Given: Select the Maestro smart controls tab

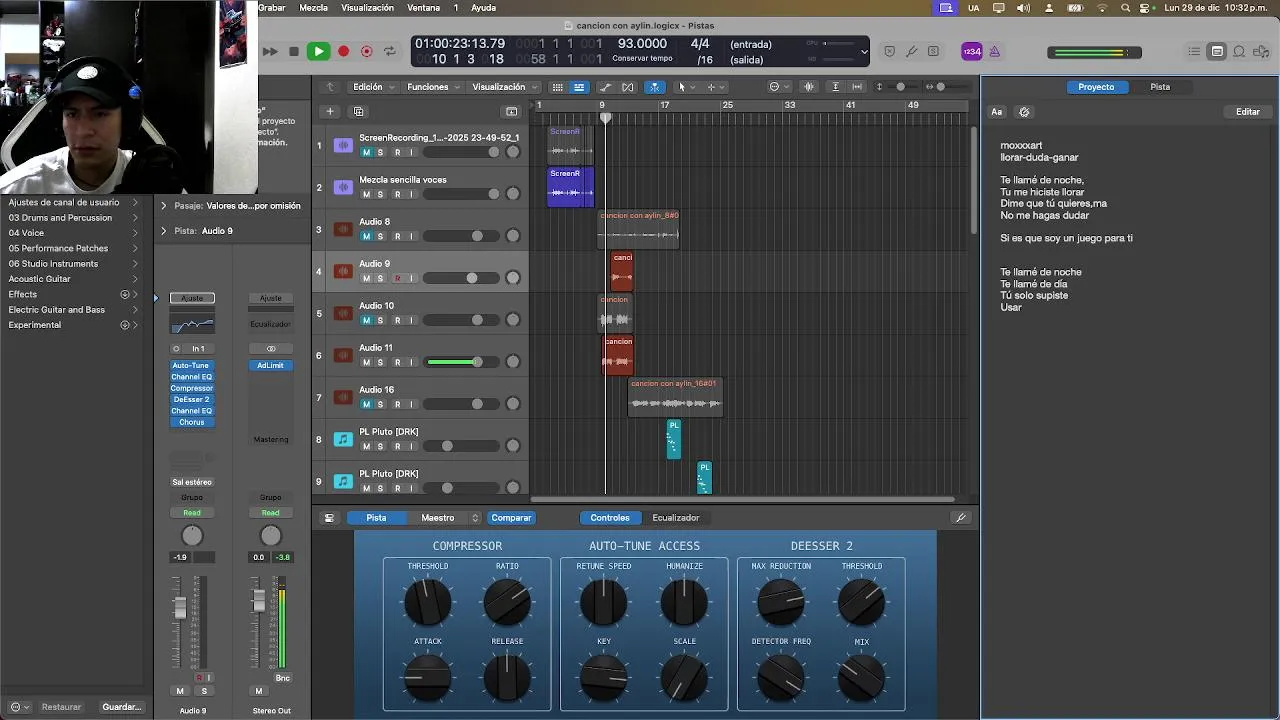Looking at the screenshot, I should (x=437, y=518).
